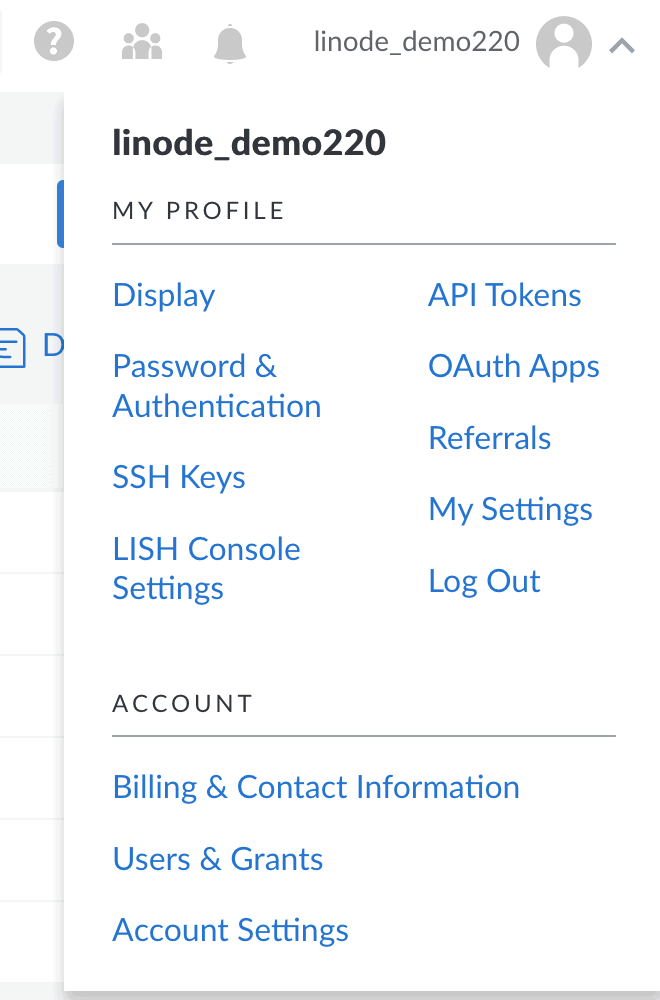
Task: Go to Users & Grants
Action: (x=218, y=859)
